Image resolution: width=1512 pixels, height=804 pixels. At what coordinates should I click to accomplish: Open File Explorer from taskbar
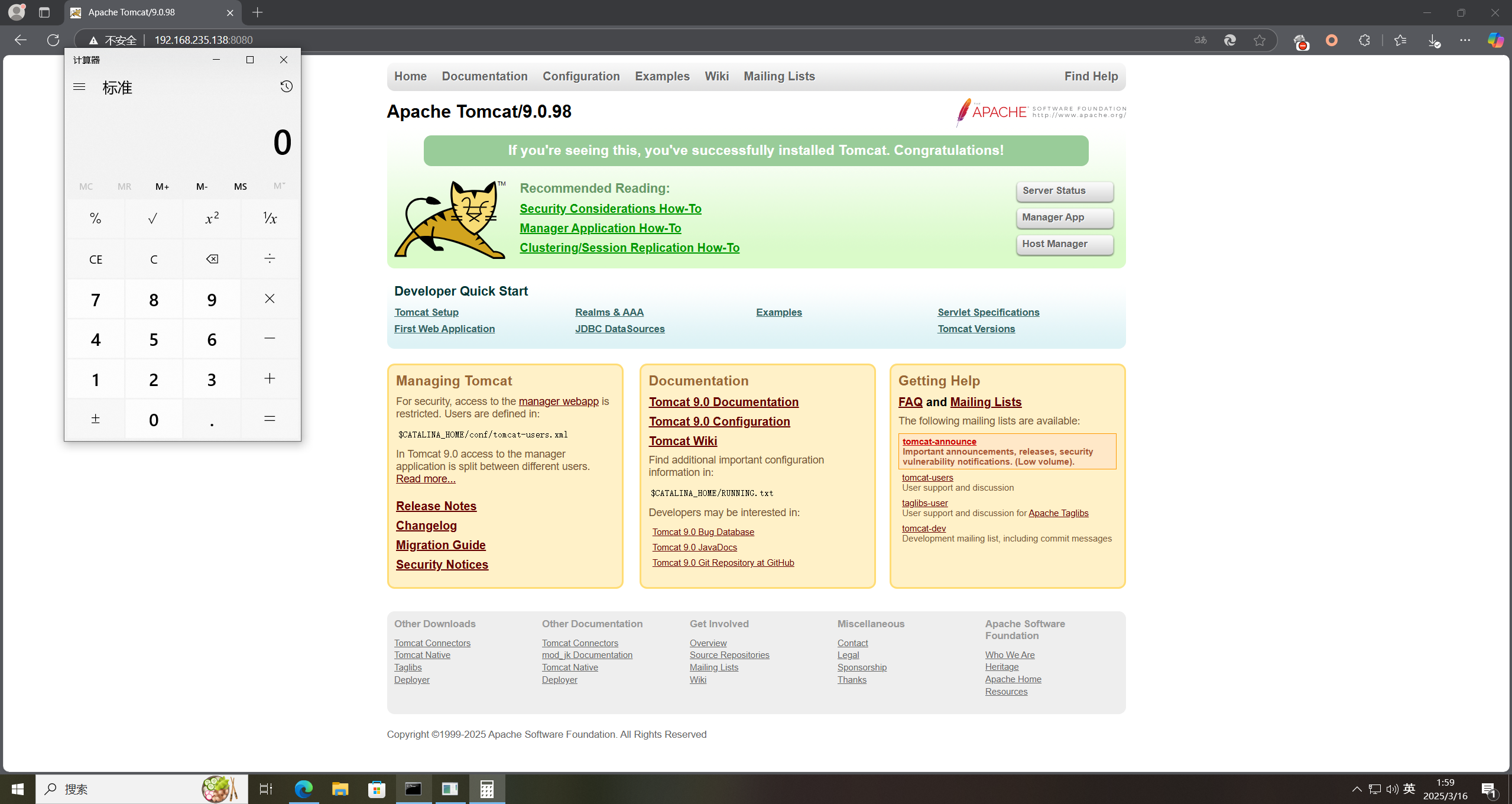(x=340, y=789)
